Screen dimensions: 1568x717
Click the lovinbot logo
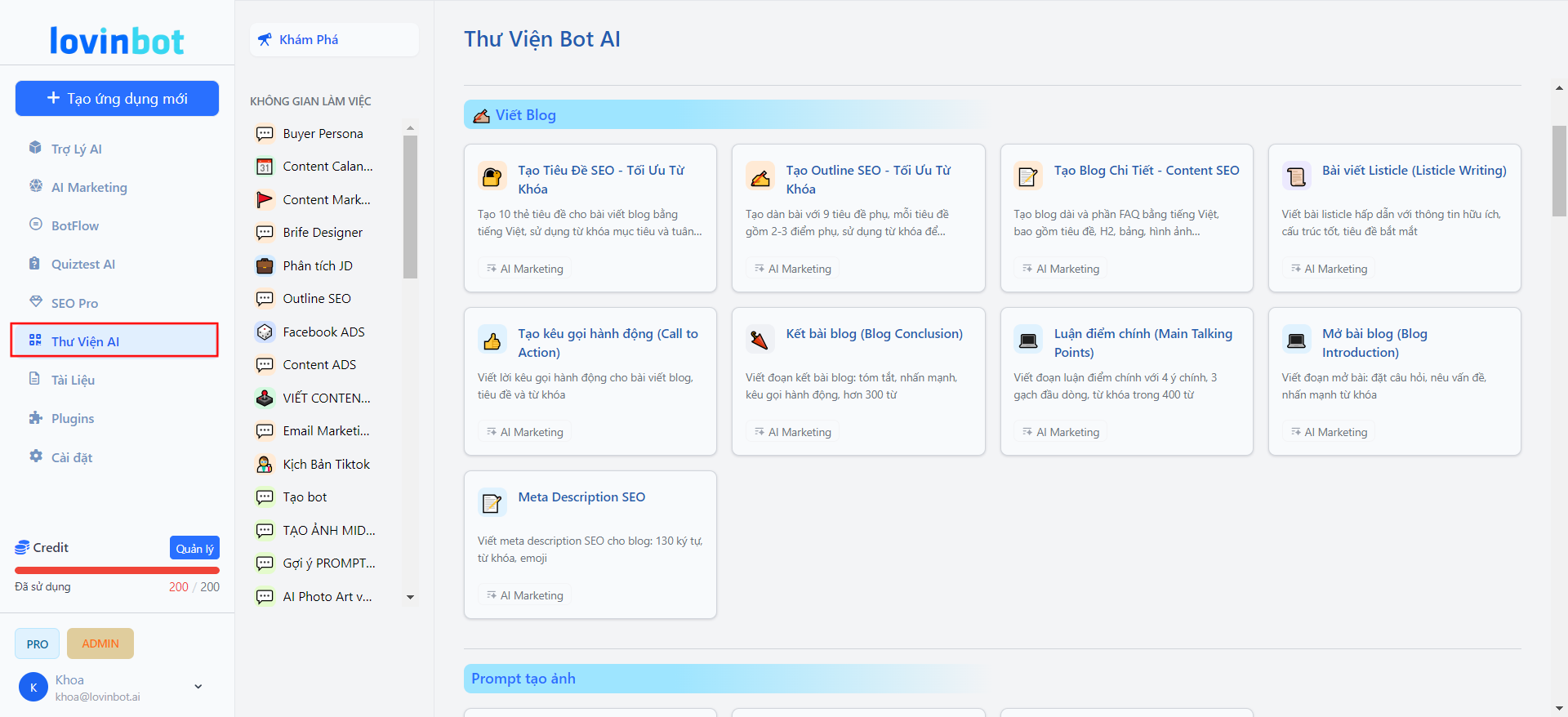117,41
